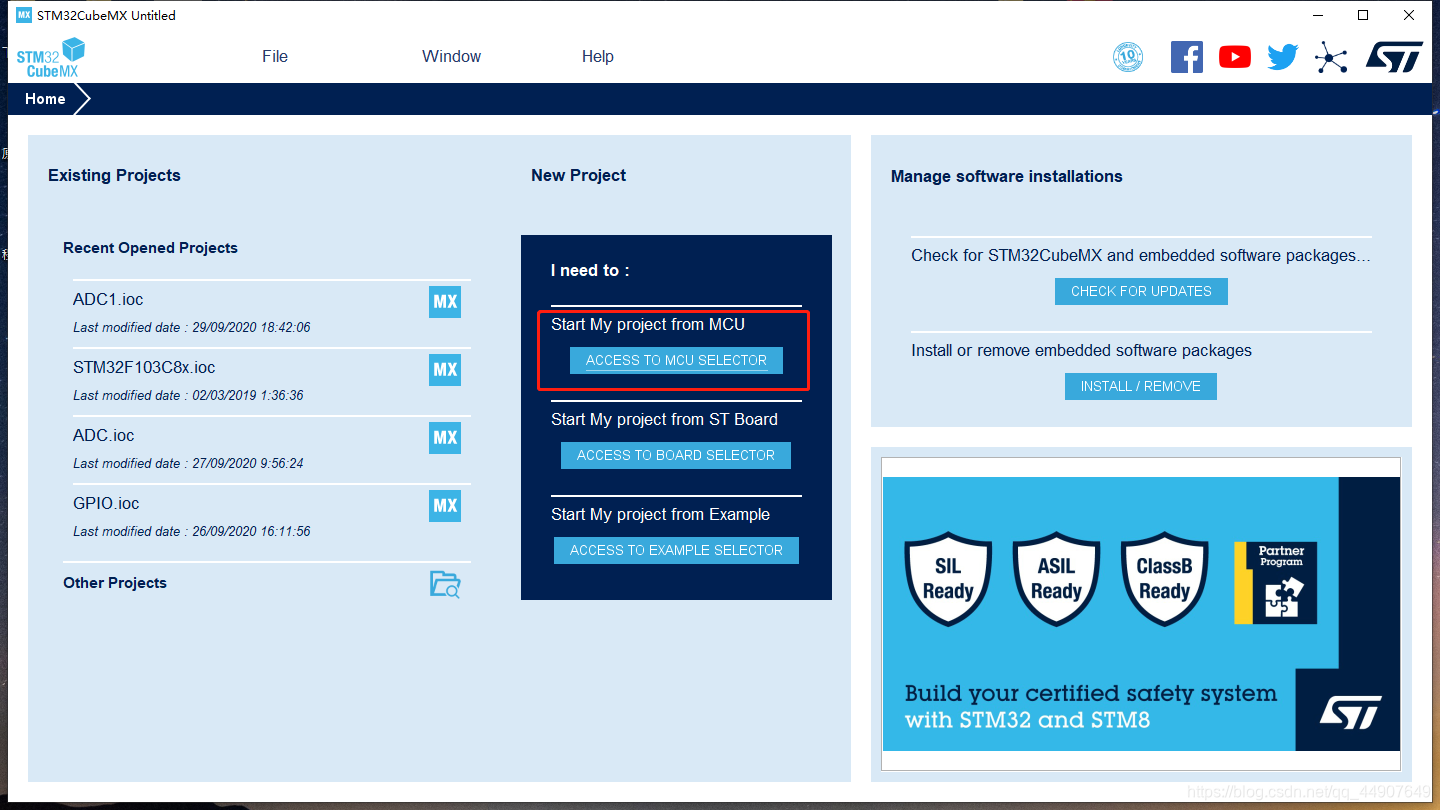
Task: Click ACCESS TO MCU SELECTOR button
Action: (x=676, y=360)
